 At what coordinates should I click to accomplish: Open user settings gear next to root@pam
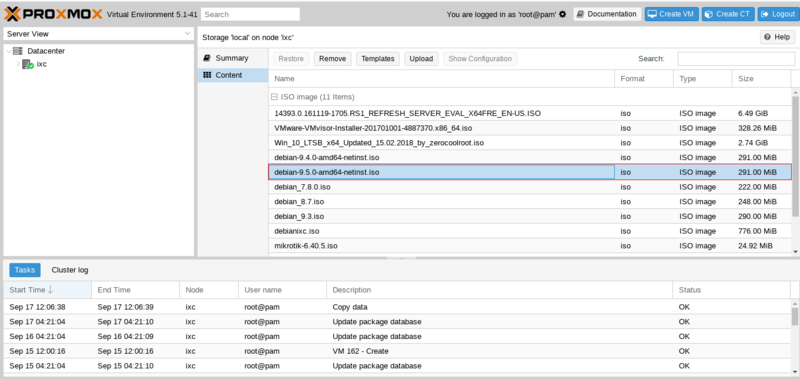point(562,14)
